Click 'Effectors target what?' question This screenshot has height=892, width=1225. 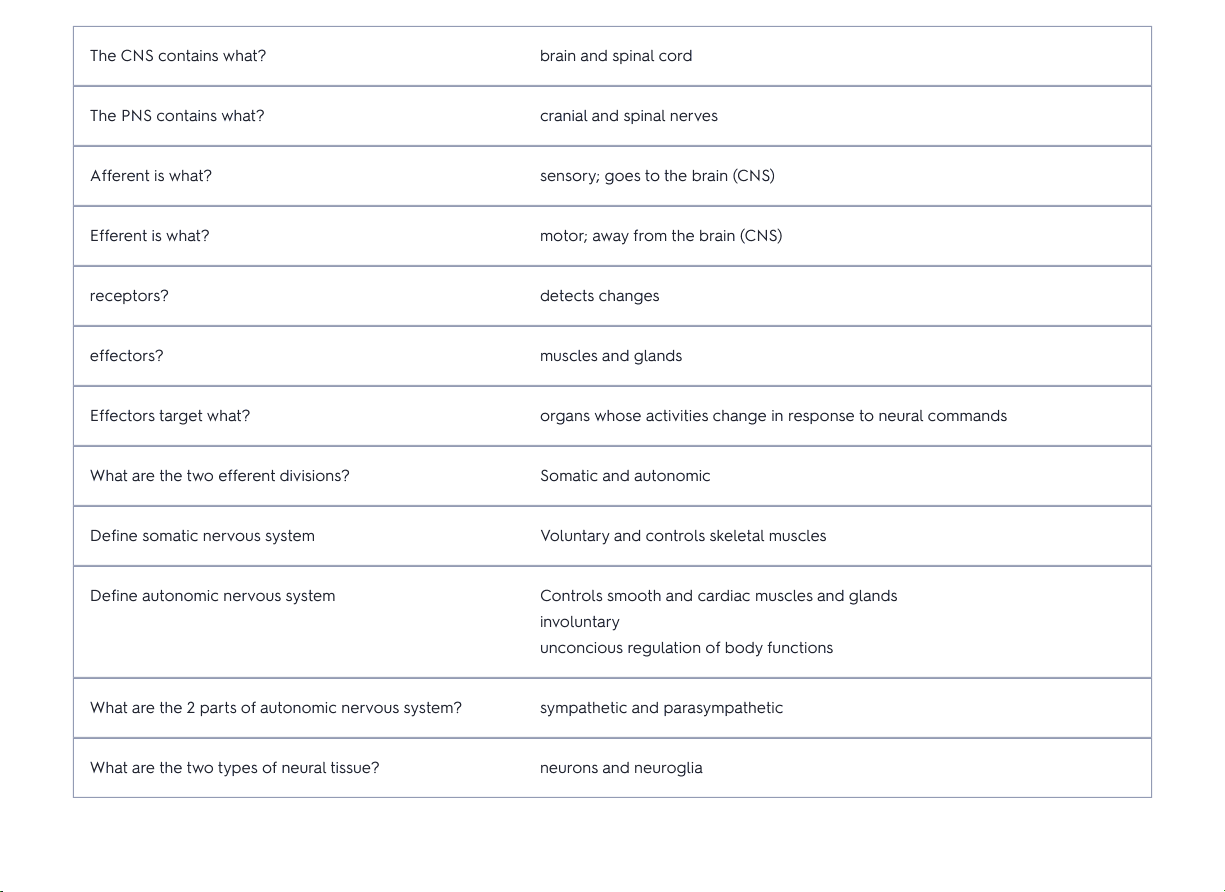(x=170, y=416)
